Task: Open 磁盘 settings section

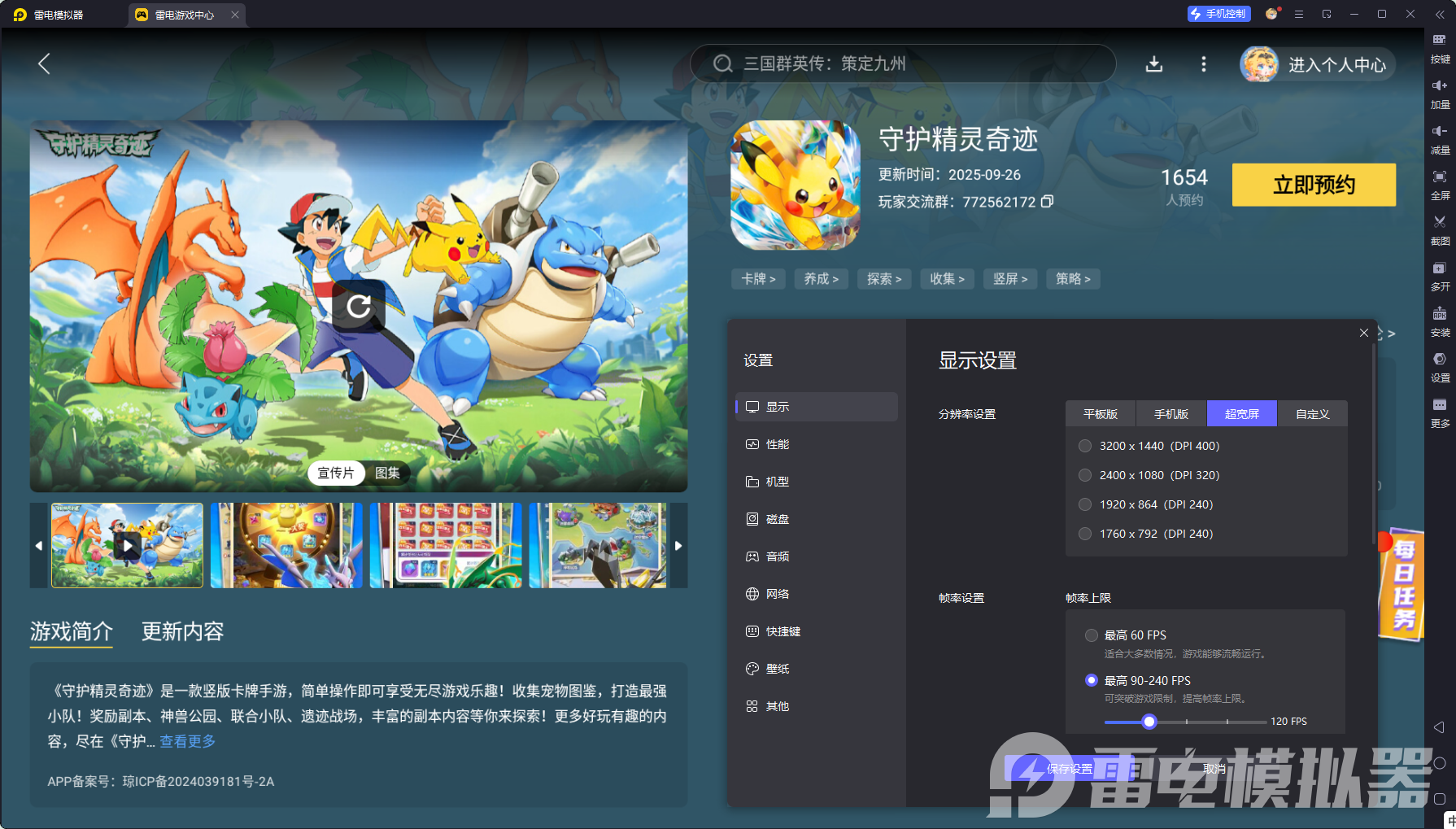Action: (x=817, y=519)
